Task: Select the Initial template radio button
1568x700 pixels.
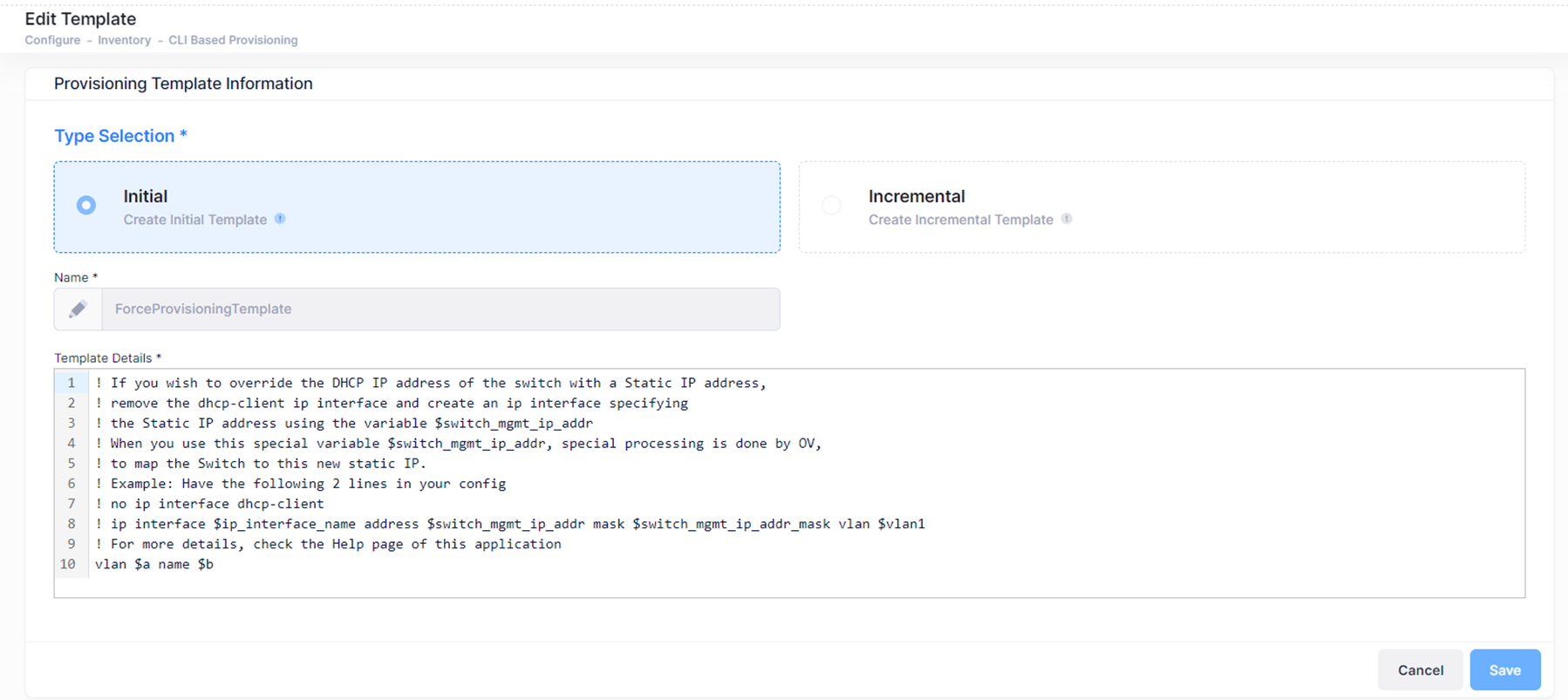Action: pyautogui.click(x=86, y=206)
